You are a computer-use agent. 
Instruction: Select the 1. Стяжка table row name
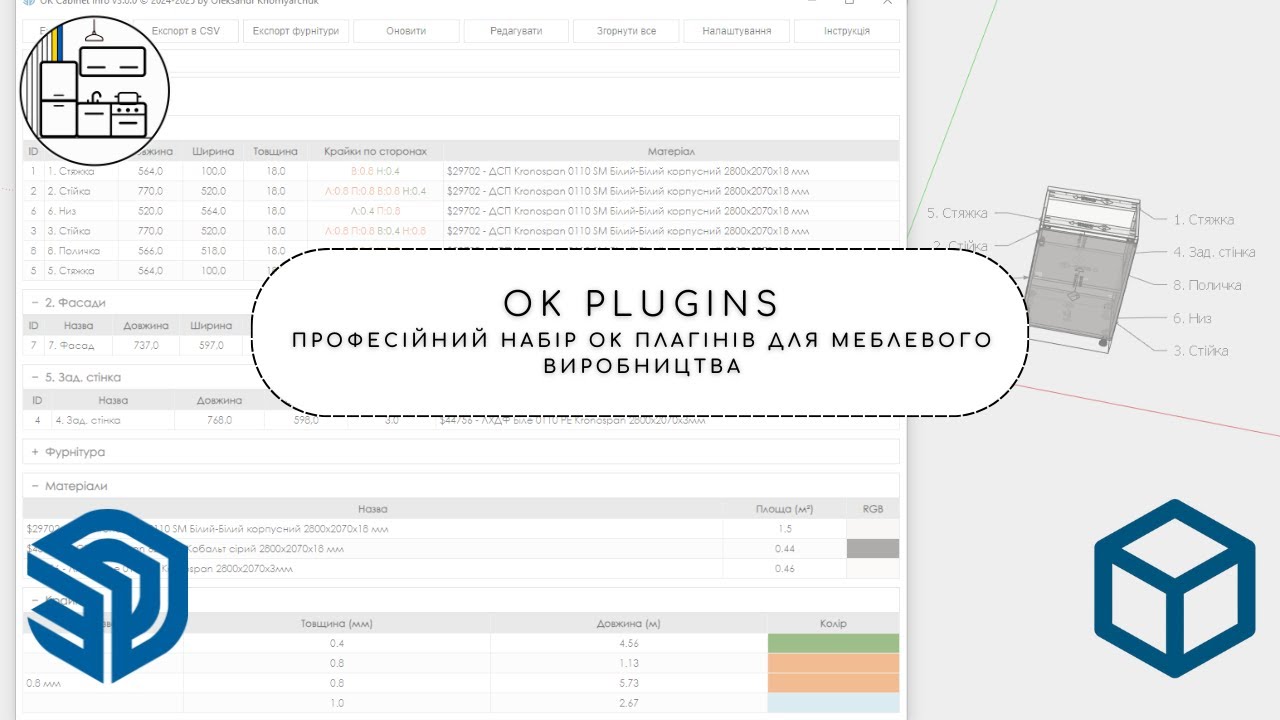point(71,171)
